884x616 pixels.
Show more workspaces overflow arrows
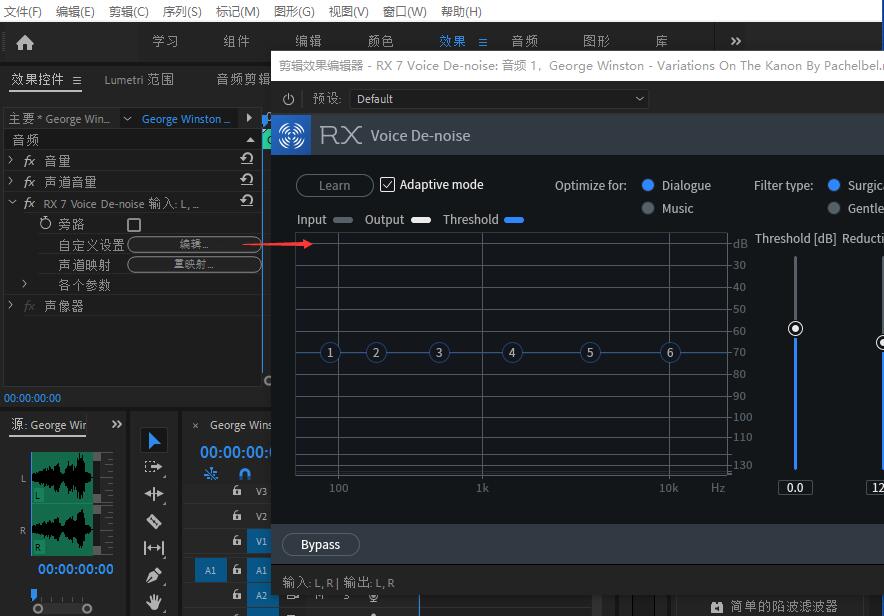coord(735,41)
